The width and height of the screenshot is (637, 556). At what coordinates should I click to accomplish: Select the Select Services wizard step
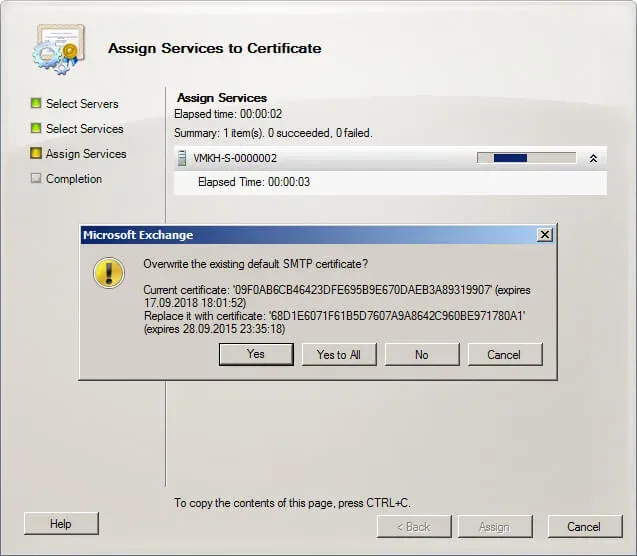[84, 129]
